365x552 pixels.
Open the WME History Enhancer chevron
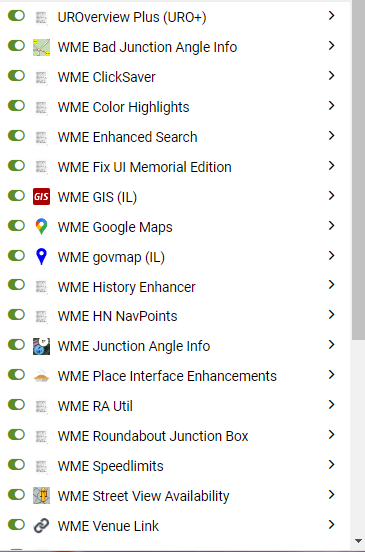pos(331,284)
